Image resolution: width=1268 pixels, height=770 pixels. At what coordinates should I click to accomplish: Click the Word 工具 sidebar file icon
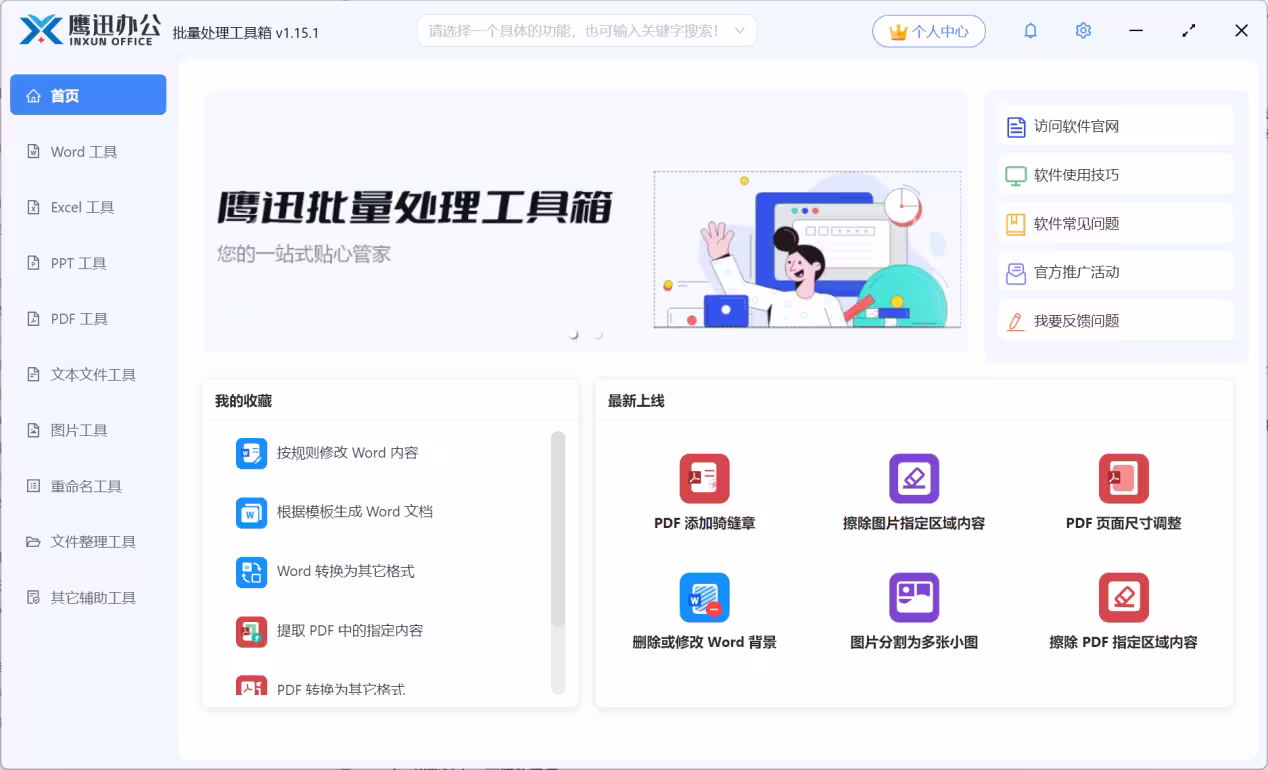pos(33,152)
